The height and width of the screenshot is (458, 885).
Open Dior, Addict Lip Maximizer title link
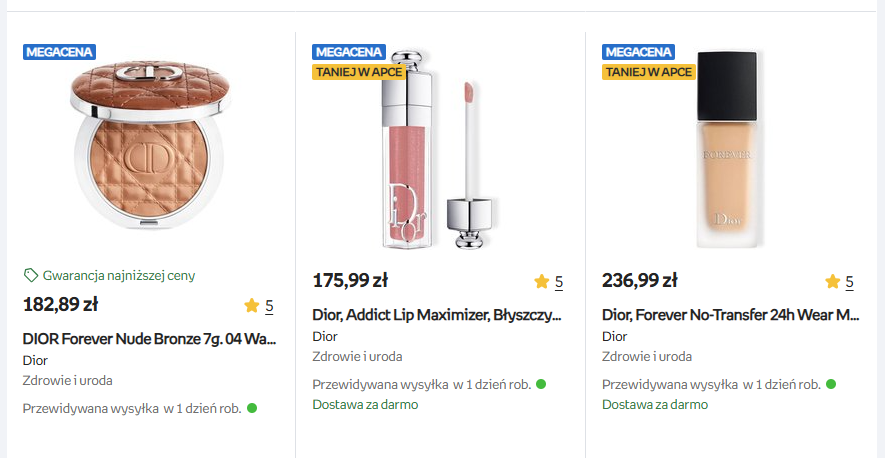pyautogui.click(x=437, y=315)
